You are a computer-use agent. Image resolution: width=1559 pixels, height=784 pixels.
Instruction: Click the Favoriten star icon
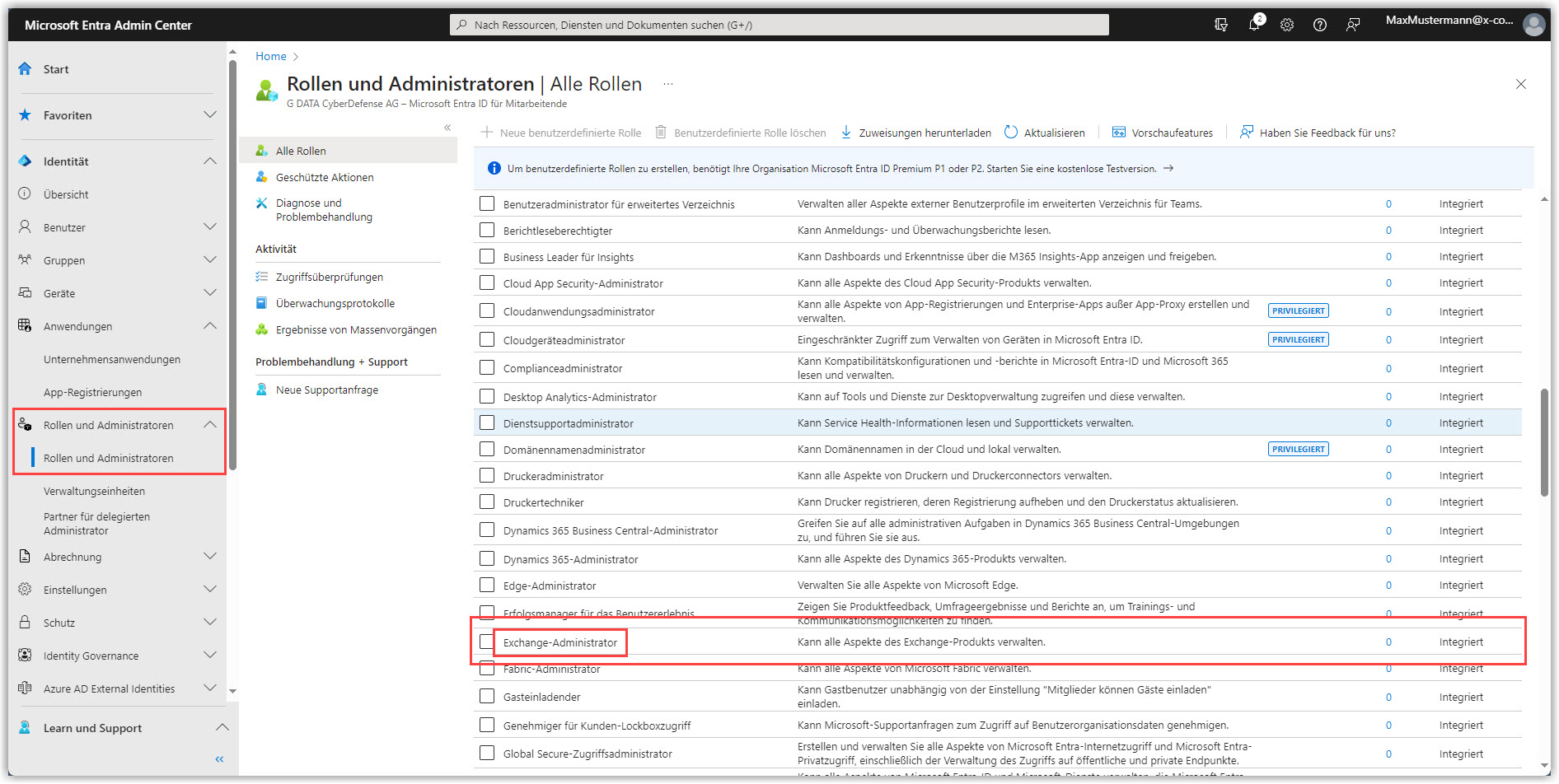click(x=25, y=115)
